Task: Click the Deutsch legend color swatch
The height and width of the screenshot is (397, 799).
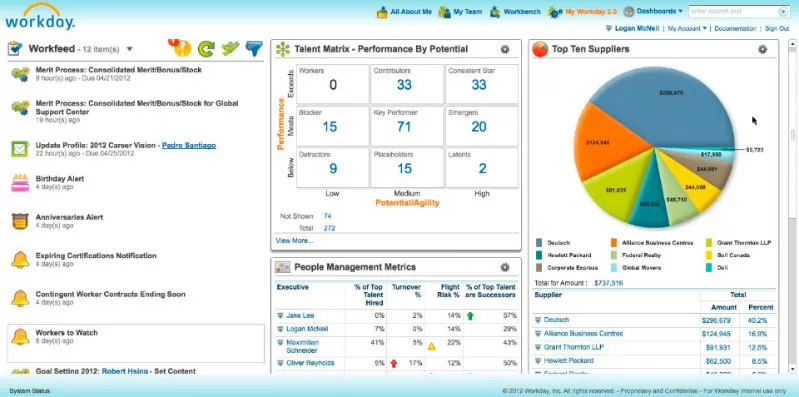Action: click(x=539, y=243)
